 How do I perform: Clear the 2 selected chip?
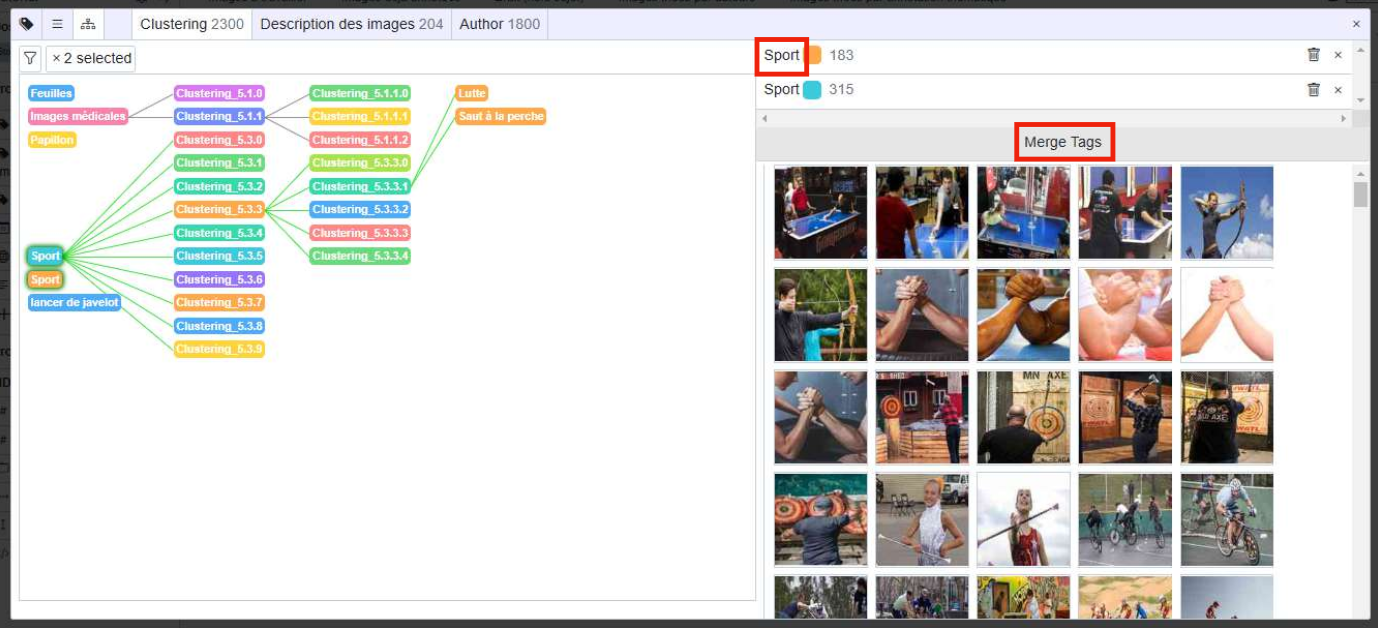(x=56, y=58)
